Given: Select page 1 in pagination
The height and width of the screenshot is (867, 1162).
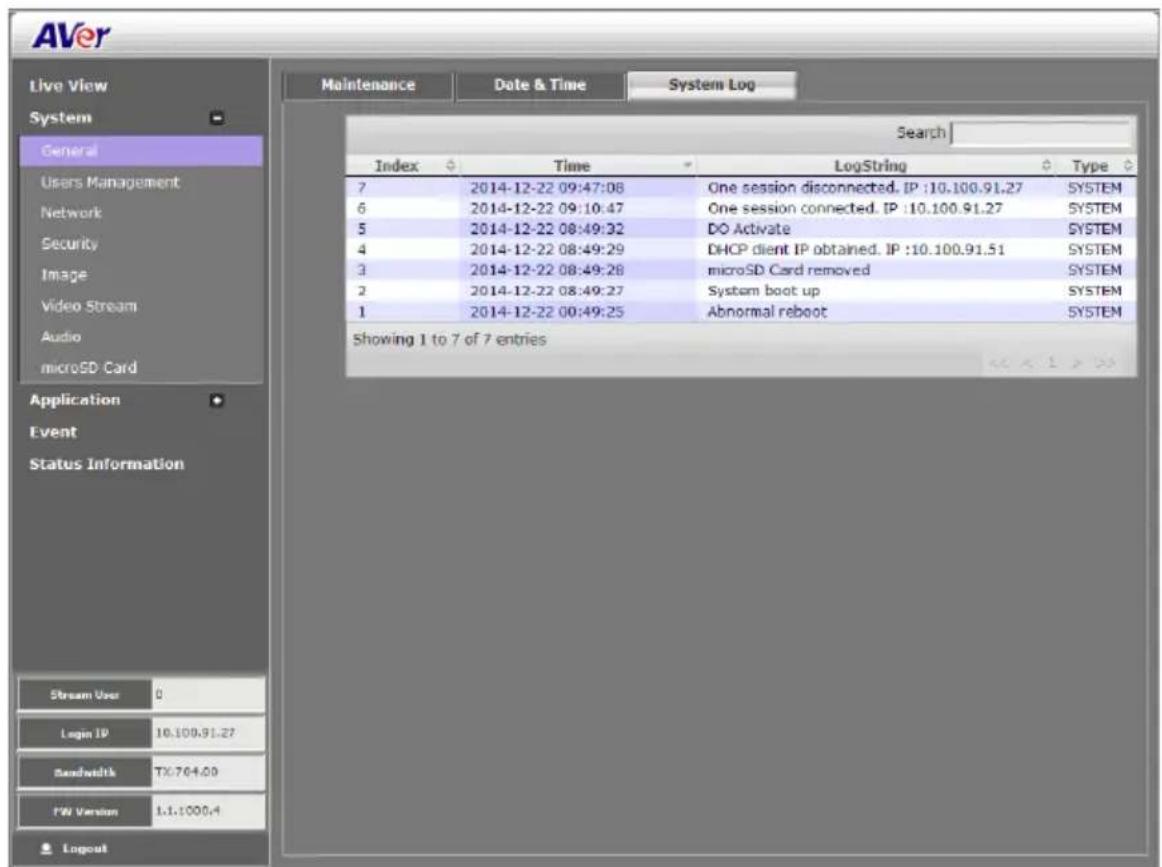Looking at the screenshot, I should (1051, 362).
